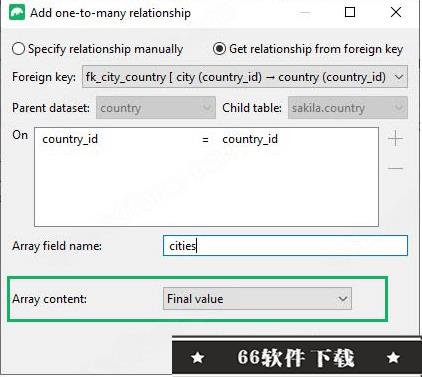Click the right country_id field in On list

[x=250, y=139]
